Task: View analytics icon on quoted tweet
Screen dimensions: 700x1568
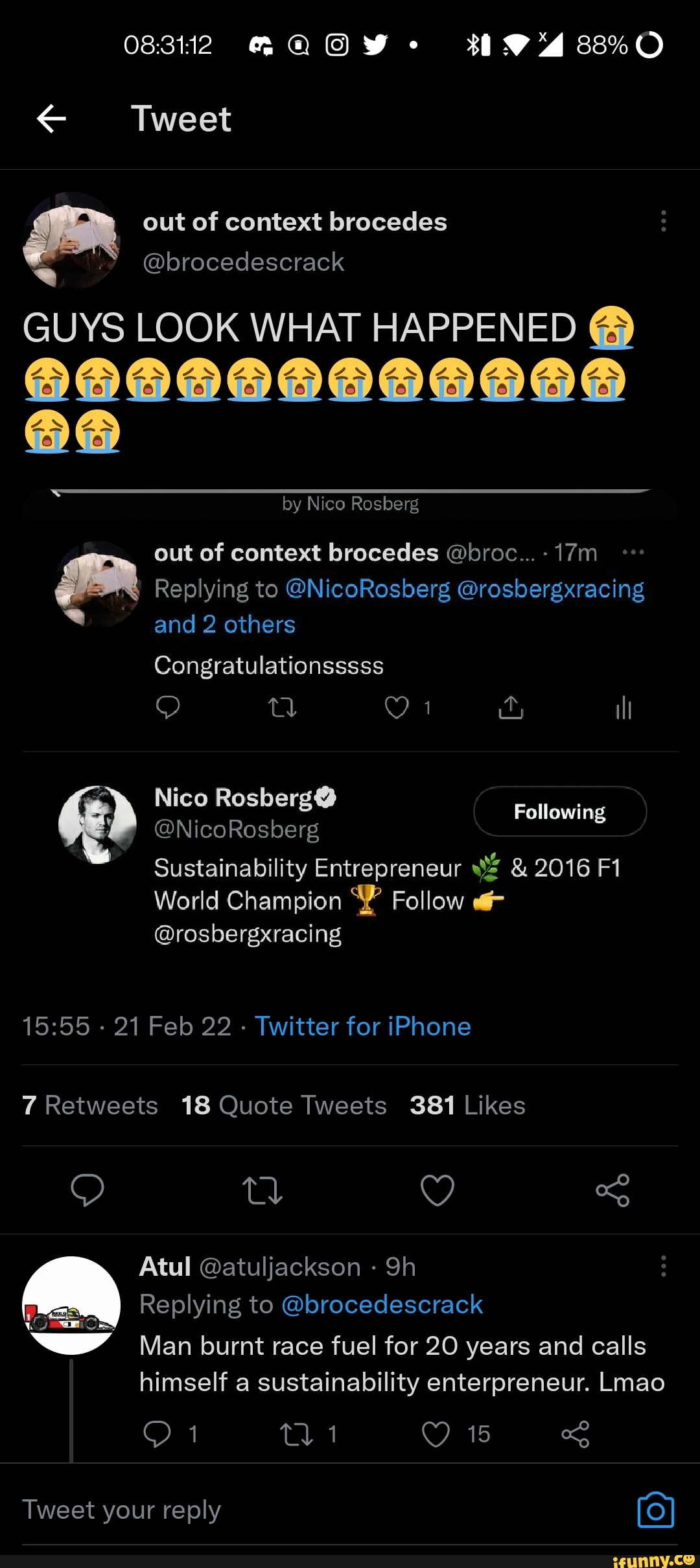Action: coord(624,708)
